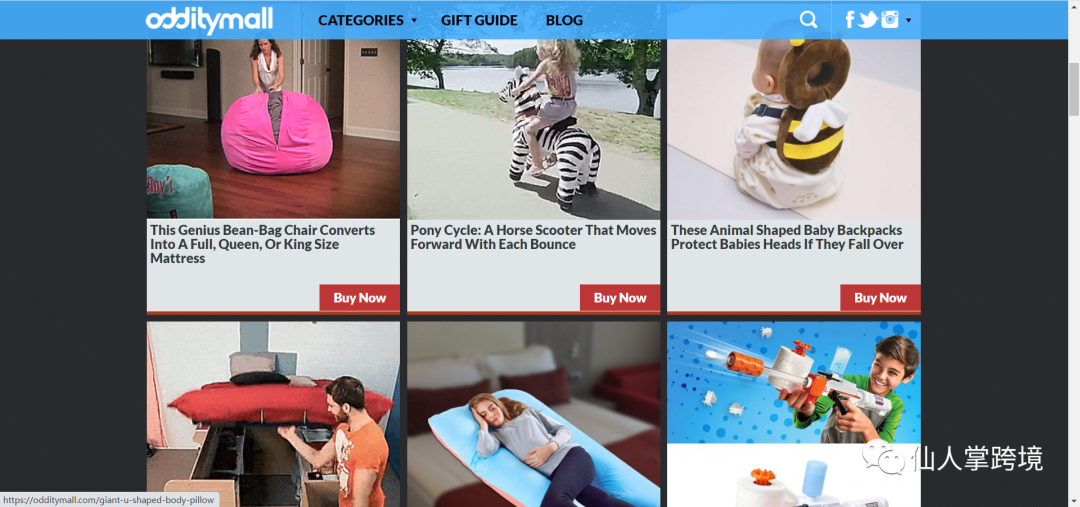This screenshot has height=507, width=1080.
Task: Open the Instagram camera icon
Action: 890,19
